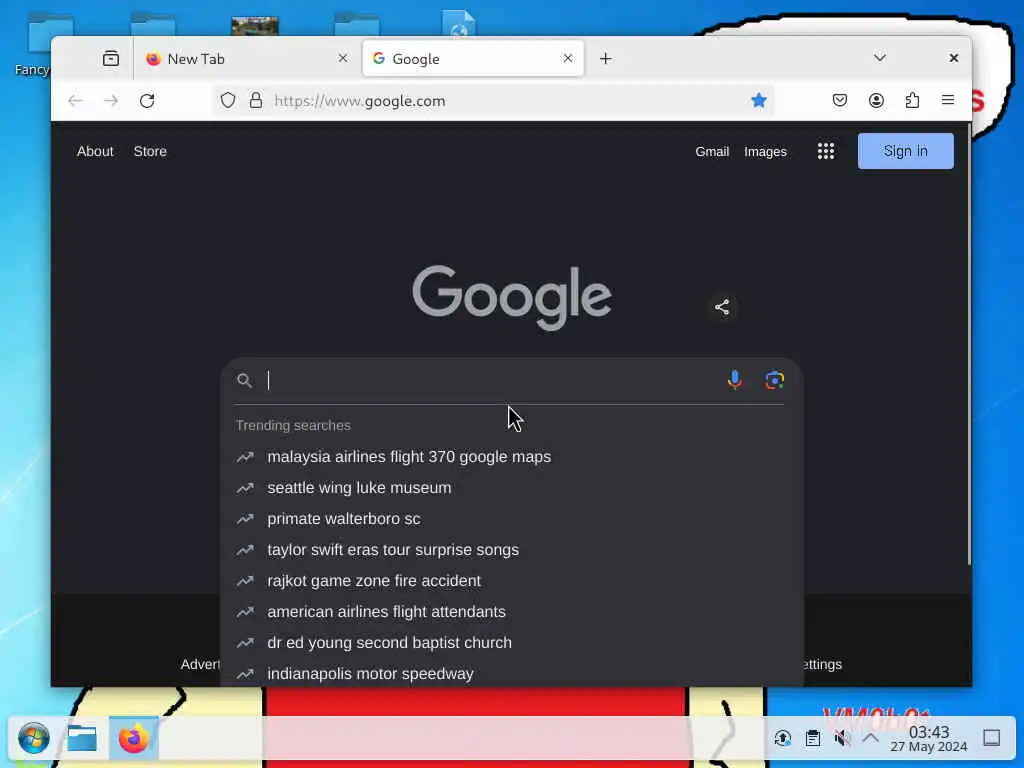This screenshot has height=768, width=1024.
Task: Click the show desktop button
Action: (x=991, y=738)
